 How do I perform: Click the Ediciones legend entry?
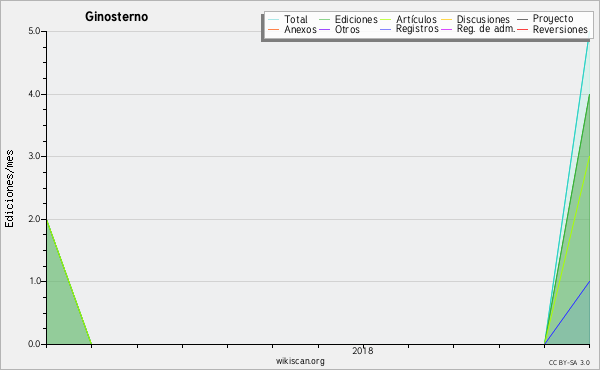point(348,19)
